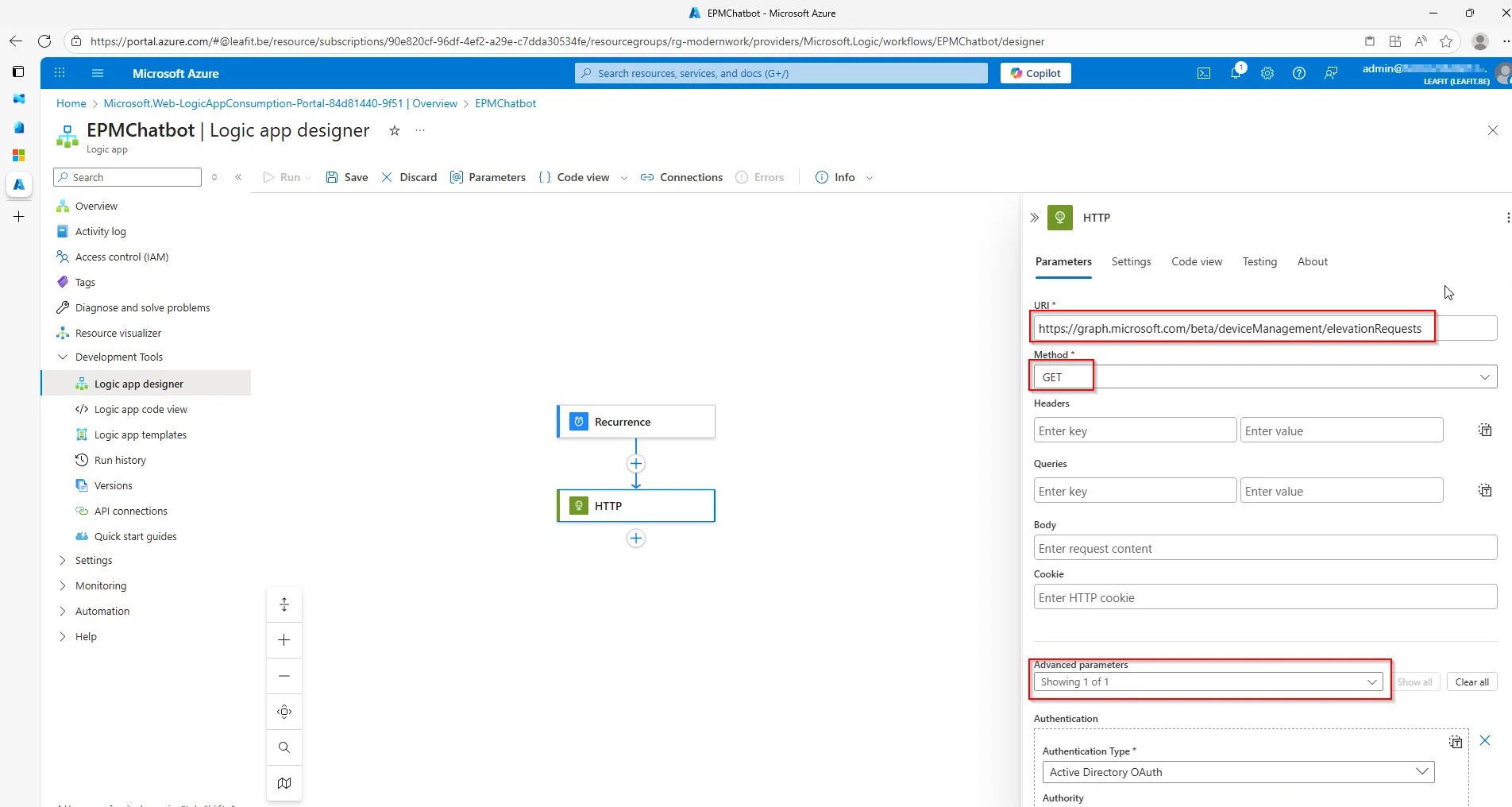
Task: Open Versions menu item
Action: tap(113, 485)
